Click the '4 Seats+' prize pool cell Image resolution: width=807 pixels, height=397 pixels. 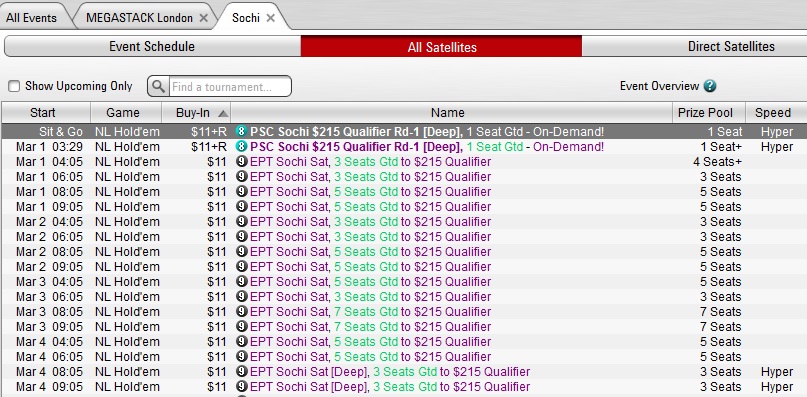(x=717, y=162)
